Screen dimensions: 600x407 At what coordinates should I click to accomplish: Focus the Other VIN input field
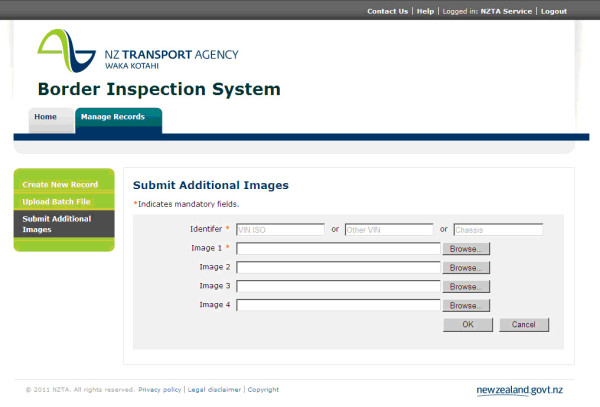pos(388,229)
